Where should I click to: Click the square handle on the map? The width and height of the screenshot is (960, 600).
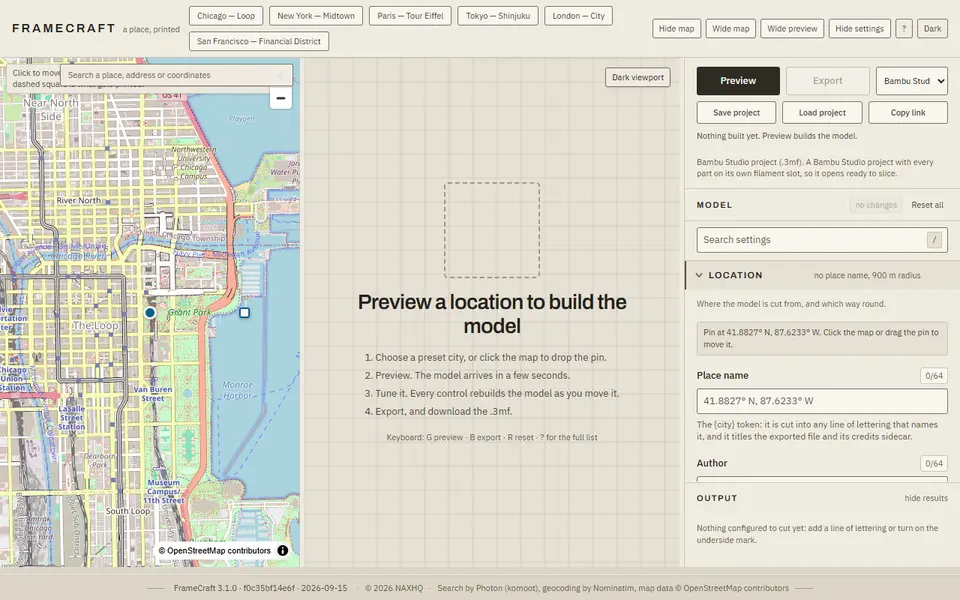click(x=244, y=313)
